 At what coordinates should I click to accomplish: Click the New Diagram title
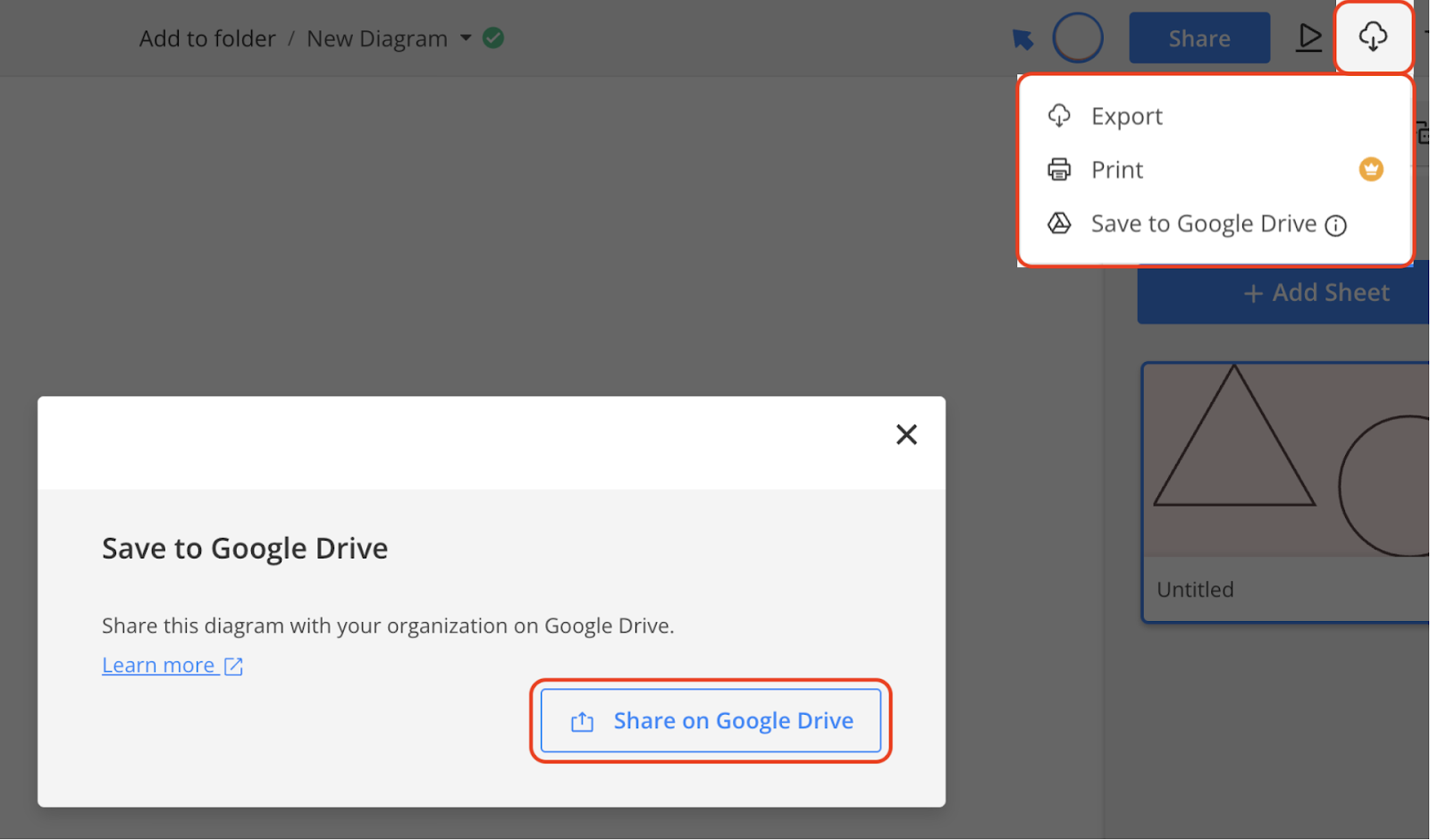(x=377, y=38)
